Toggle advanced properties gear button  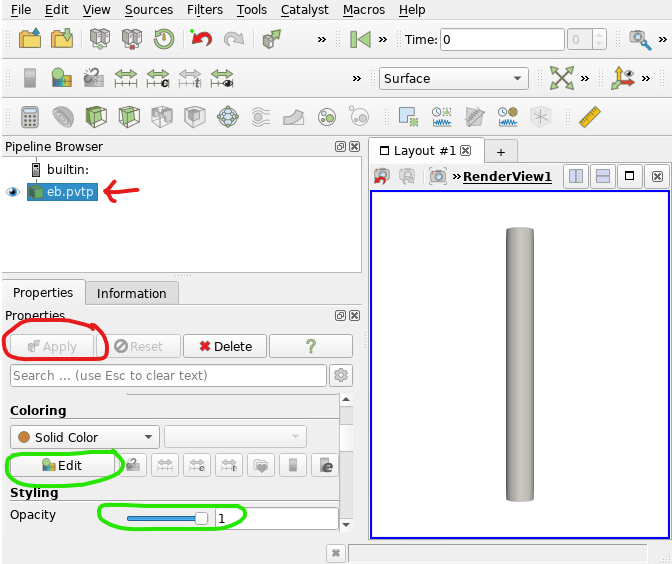[341, 375]
